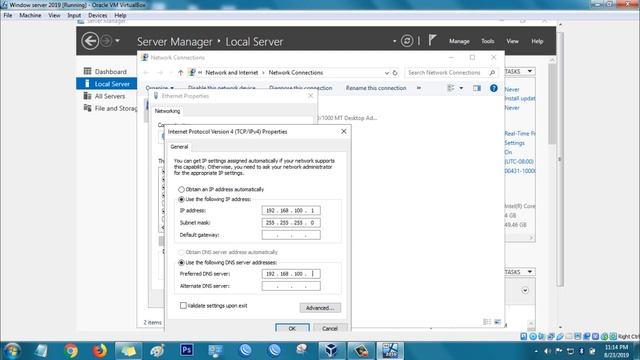Click the IP address field
The image size is (640, 360).
pos(291,211)
